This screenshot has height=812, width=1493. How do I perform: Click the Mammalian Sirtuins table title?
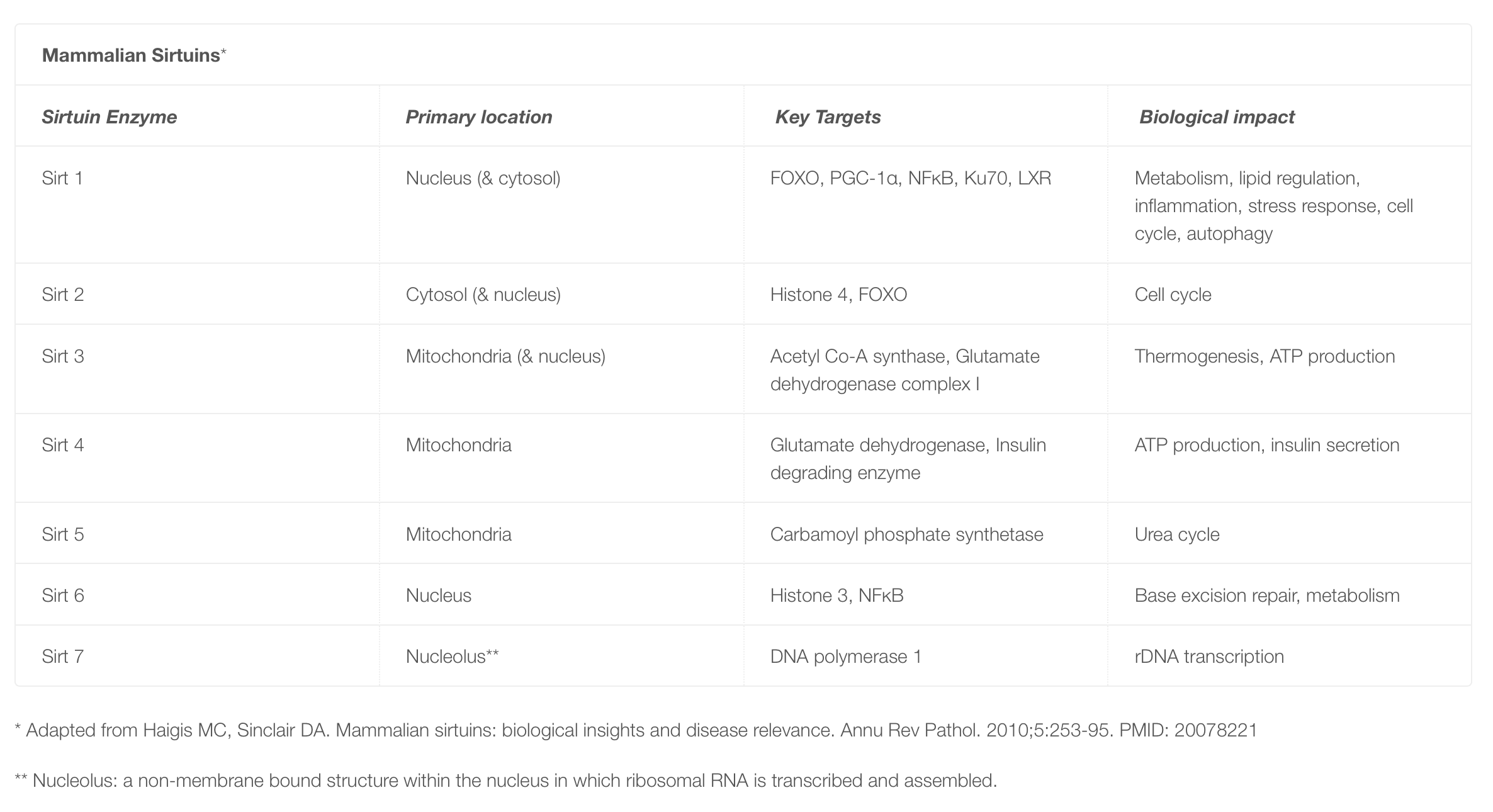point(131,55)
